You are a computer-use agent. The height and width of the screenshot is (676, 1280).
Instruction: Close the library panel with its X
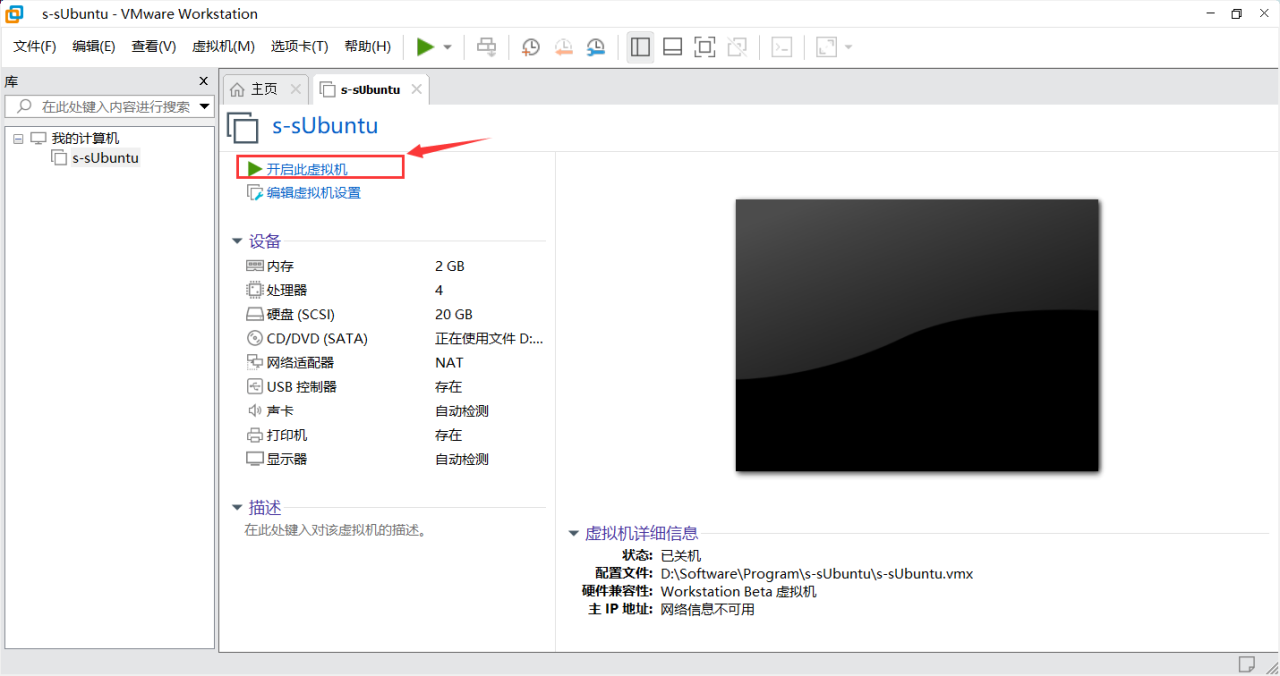click(204, 81)
